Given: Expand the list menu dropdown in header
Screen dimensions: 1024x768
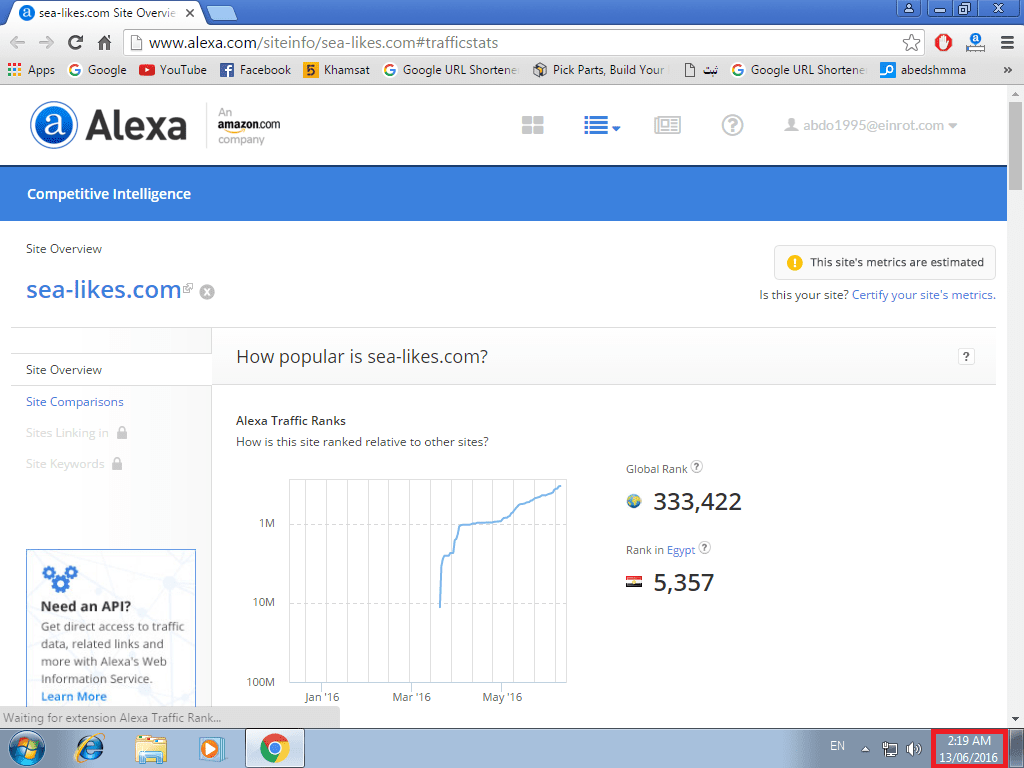Looking at the screenshot, I should point(602,125).
